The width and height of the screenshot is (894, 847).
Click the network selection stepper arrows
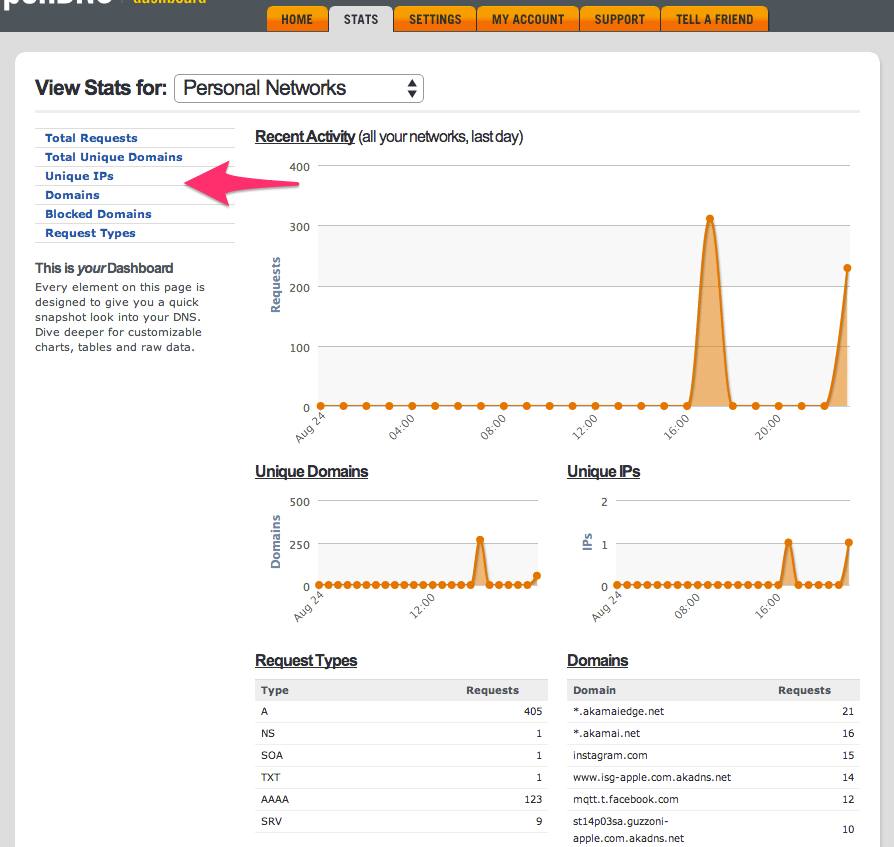coord(411,88)
